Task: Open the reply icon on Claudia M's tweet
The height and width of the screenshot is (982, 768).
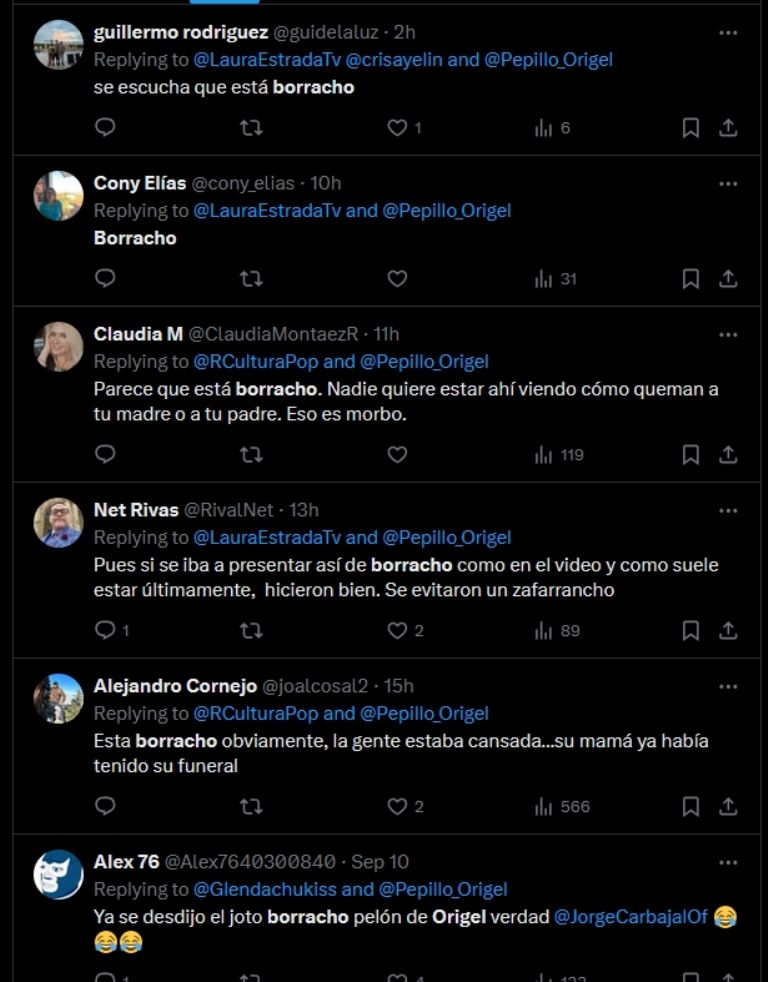Action: coord(104,455)
